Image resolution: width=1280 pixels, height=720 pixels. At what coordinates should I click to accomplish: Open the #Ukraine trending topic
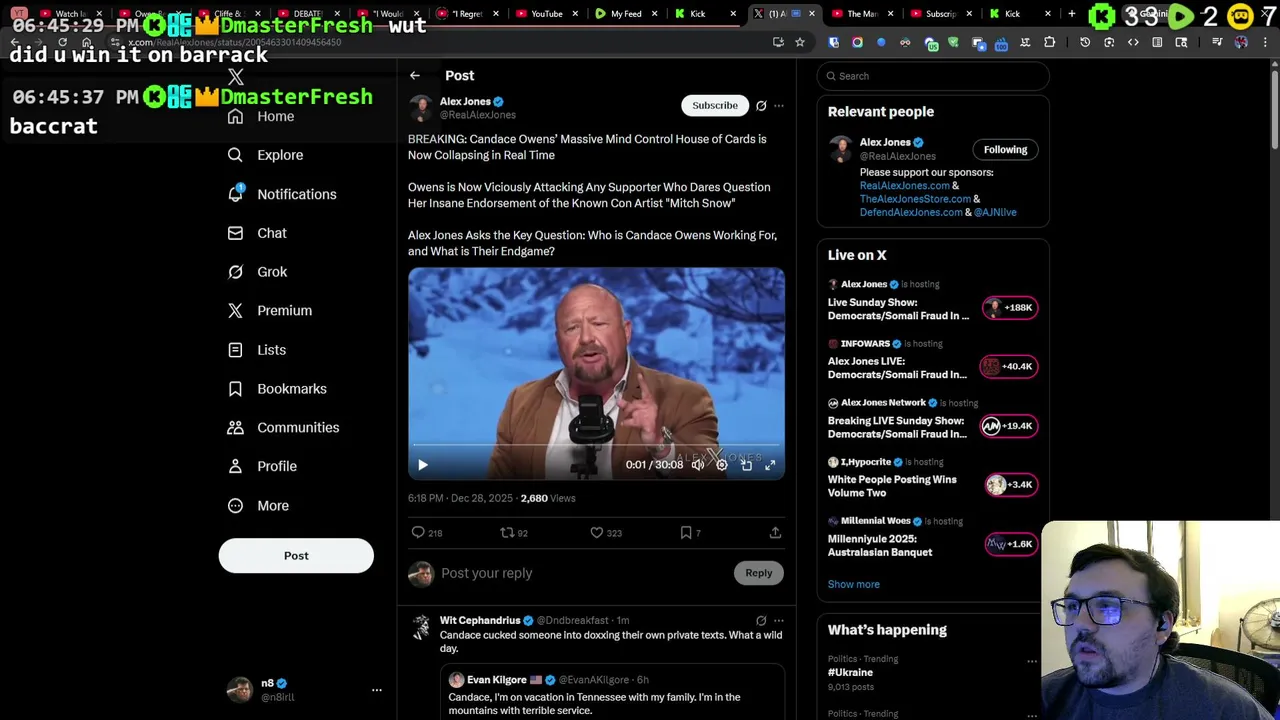(x=850, y=673)
